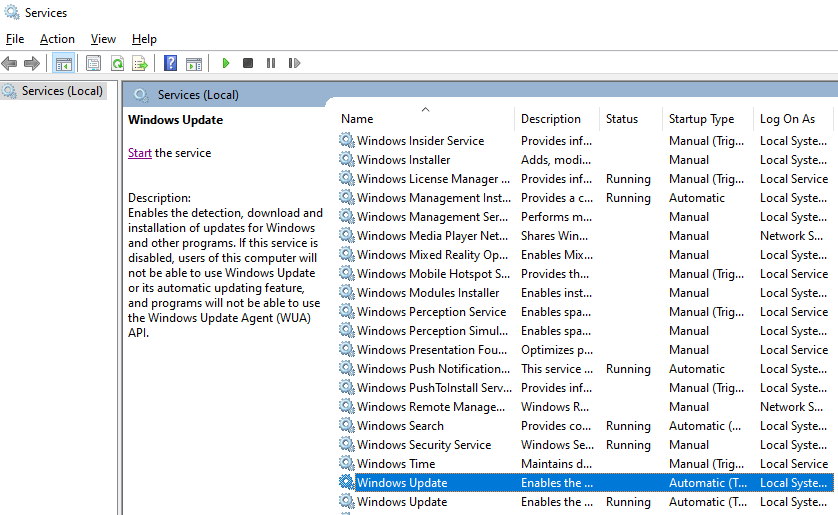Viewport: 838px width, 515px height.
Task: Click gear icon of Windows Search row
Action: [x=347, y=425]
